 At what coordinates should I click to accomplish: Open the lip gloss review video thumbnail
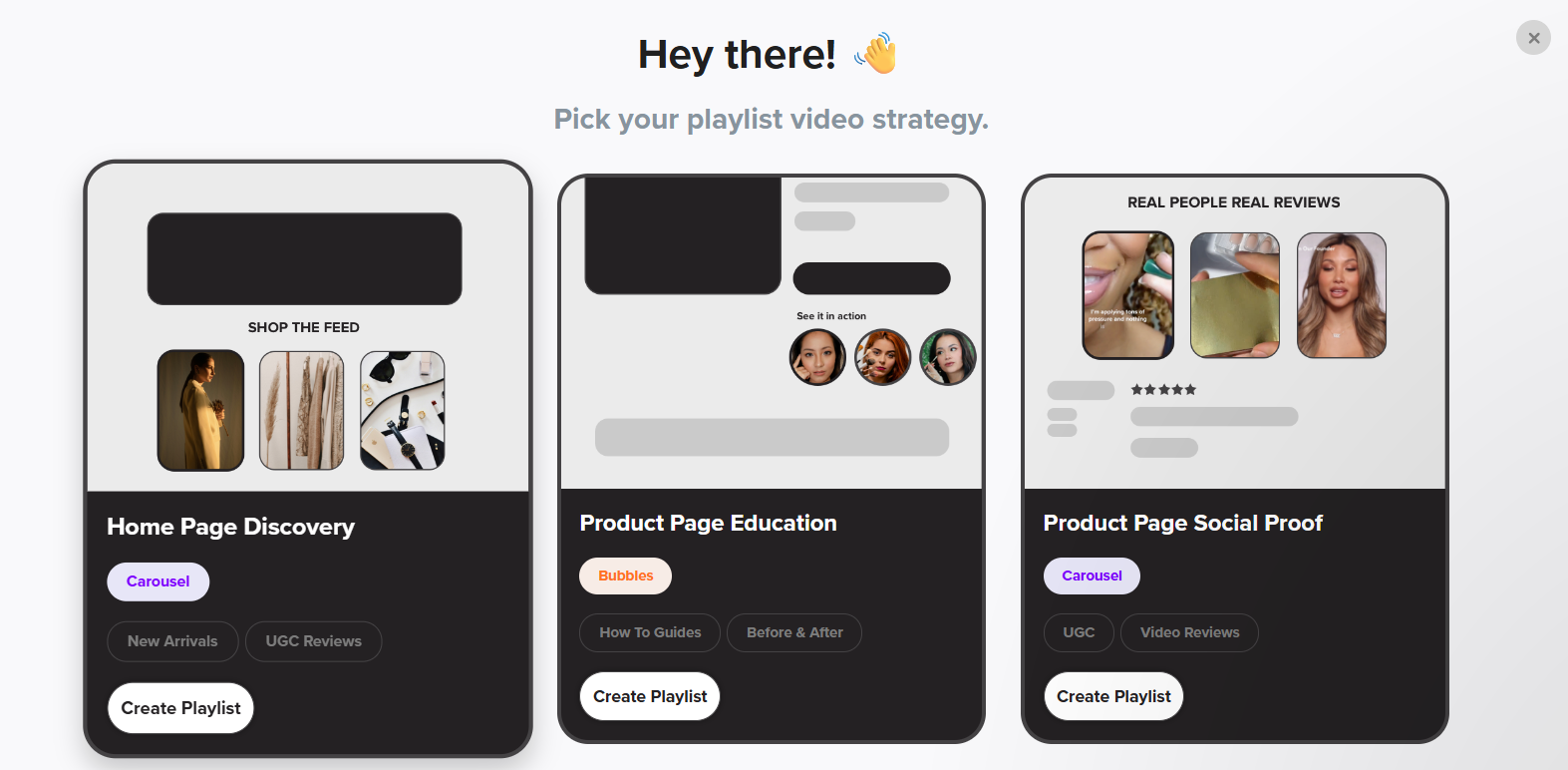tap(1128, 295)
